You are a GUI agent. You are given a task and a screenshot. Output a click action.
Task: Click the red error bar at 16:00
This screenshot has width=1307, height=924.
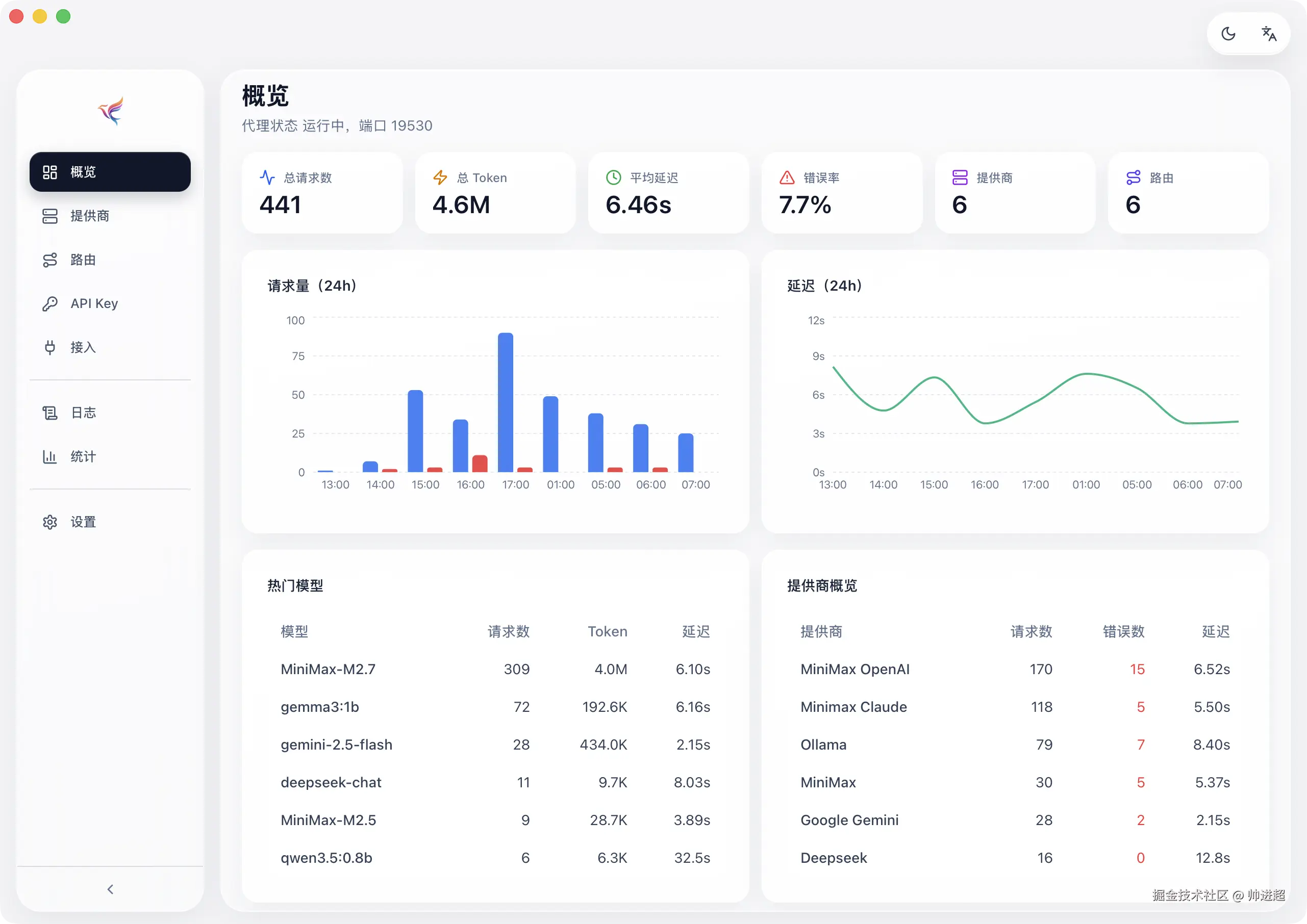[480, 463]
